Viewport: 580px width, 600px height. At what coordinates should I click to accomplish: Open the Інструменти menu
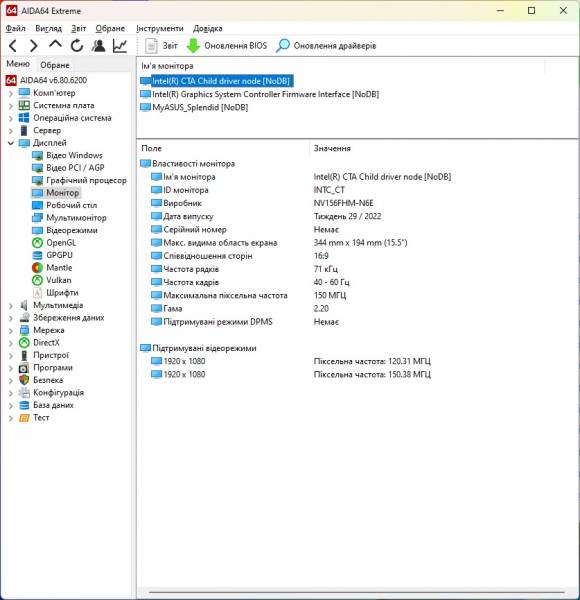pyautogui.click(x=160, y=29)
